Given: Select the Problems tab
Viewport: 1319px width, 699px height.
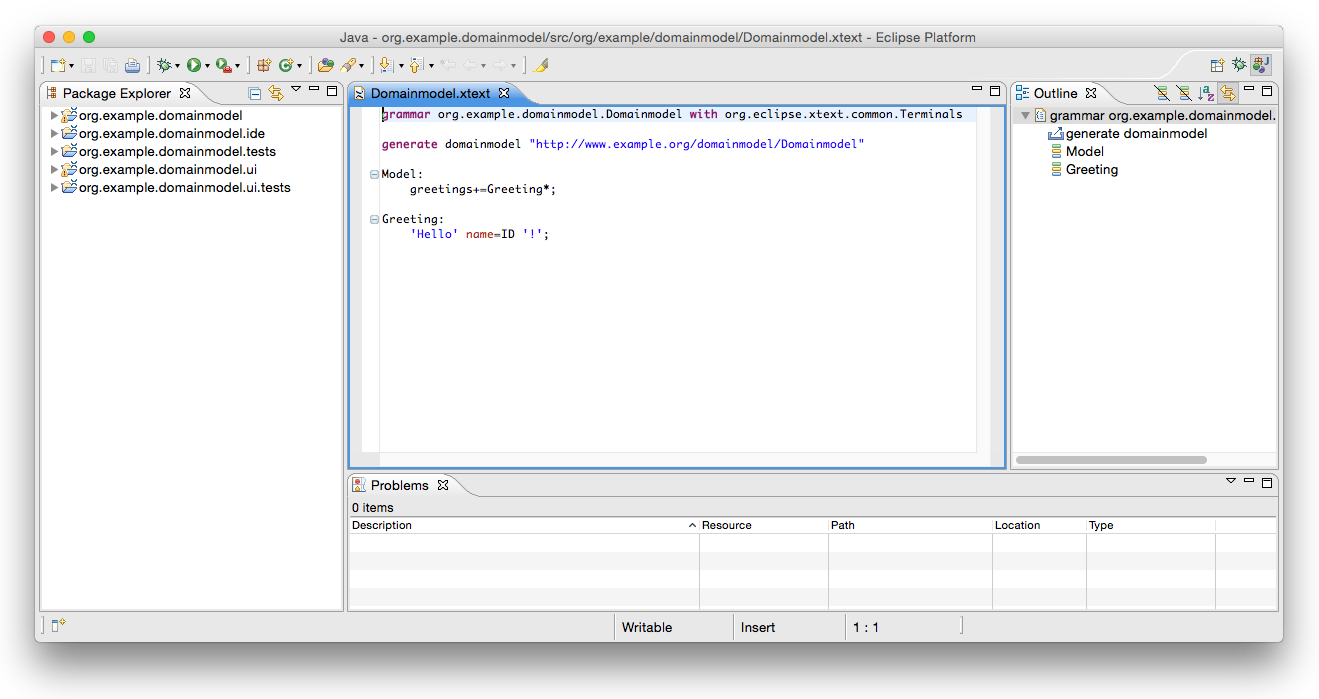Looking at the screenshot, I should click(x=399, y=486).
